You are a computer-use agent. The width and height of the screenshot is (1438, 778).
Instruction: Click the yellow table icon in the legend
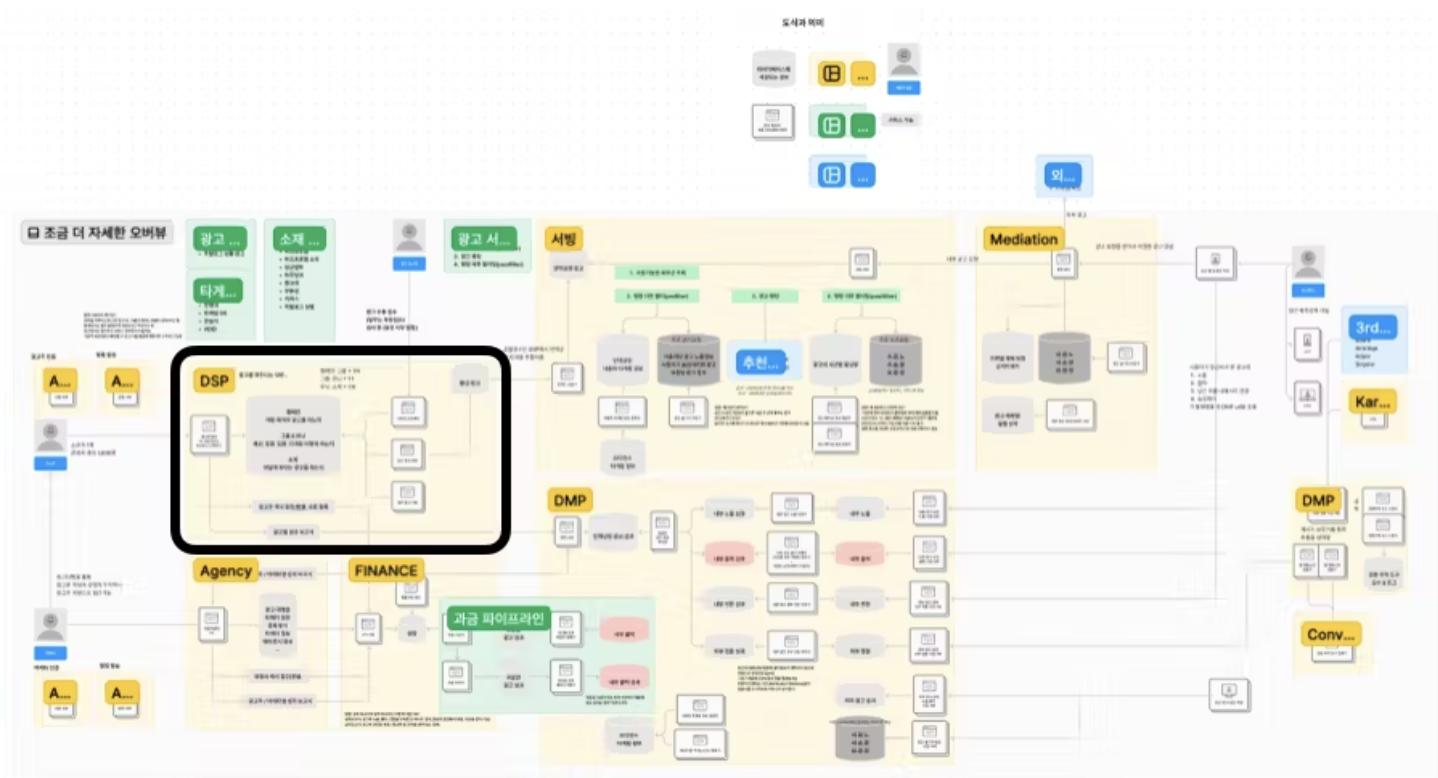830,73
